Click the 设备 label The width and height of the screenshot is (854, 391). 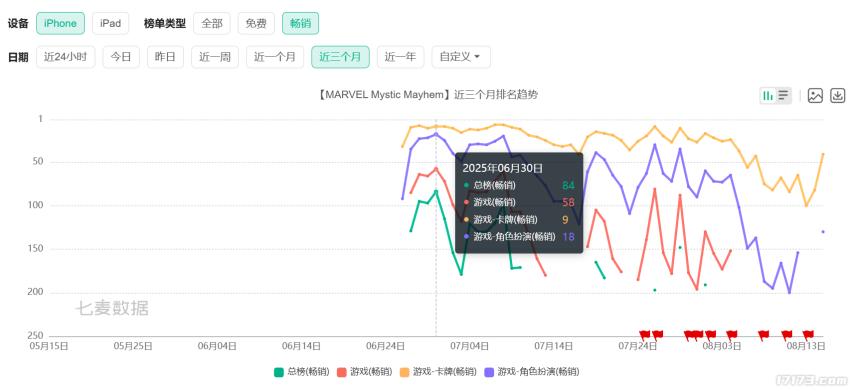[x=18, y=23]
